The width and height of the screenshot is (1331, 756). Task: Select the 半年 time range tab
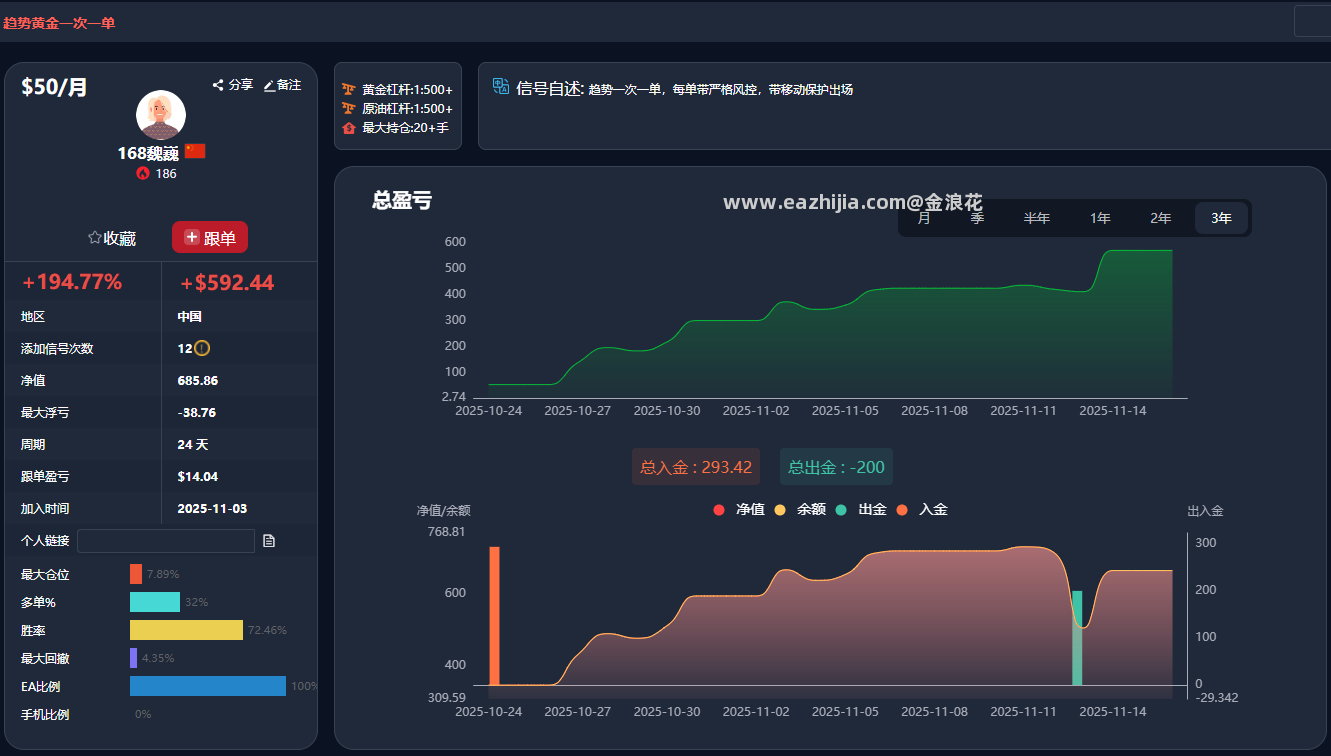[x=1037, y=218]
